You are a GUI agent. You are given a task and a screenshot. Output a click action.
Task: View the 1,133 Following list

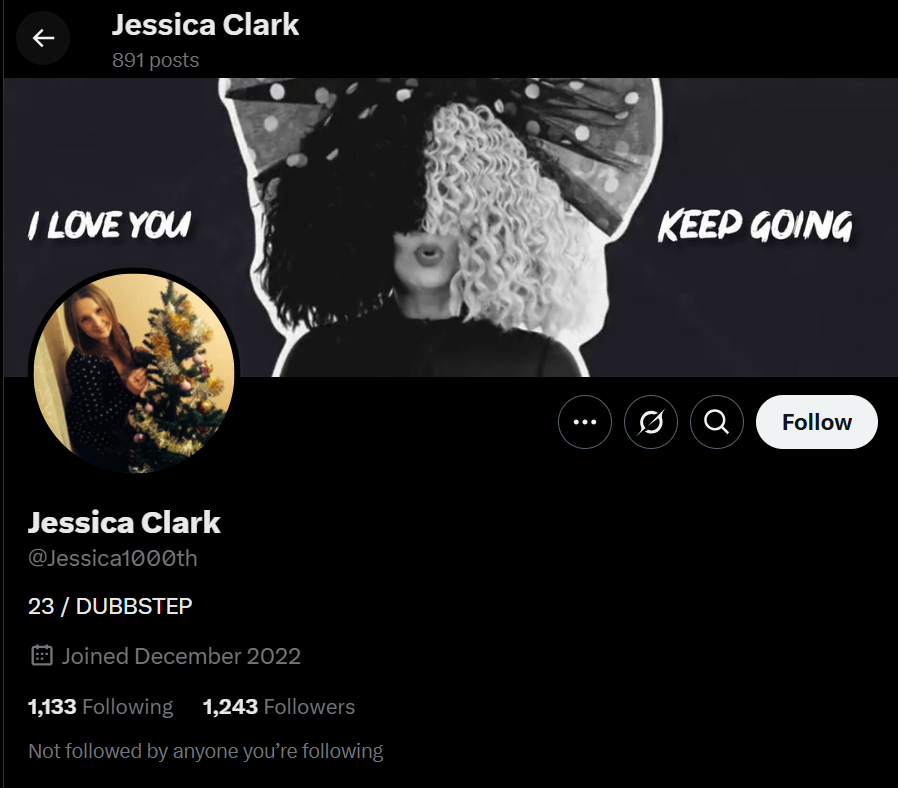[100, 707]
